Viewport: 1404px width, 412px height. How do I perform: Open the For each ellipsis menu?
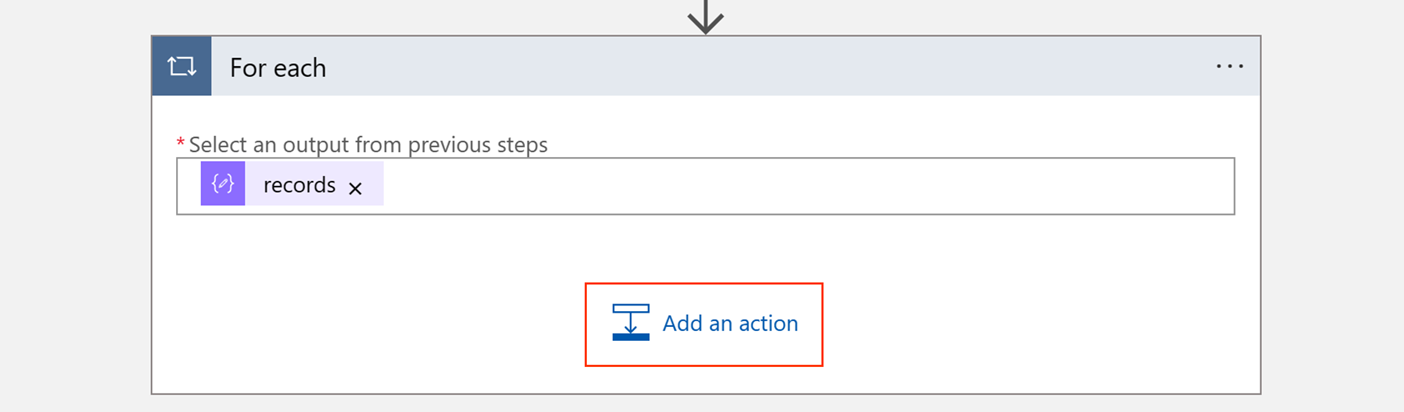coord(1229,67)
